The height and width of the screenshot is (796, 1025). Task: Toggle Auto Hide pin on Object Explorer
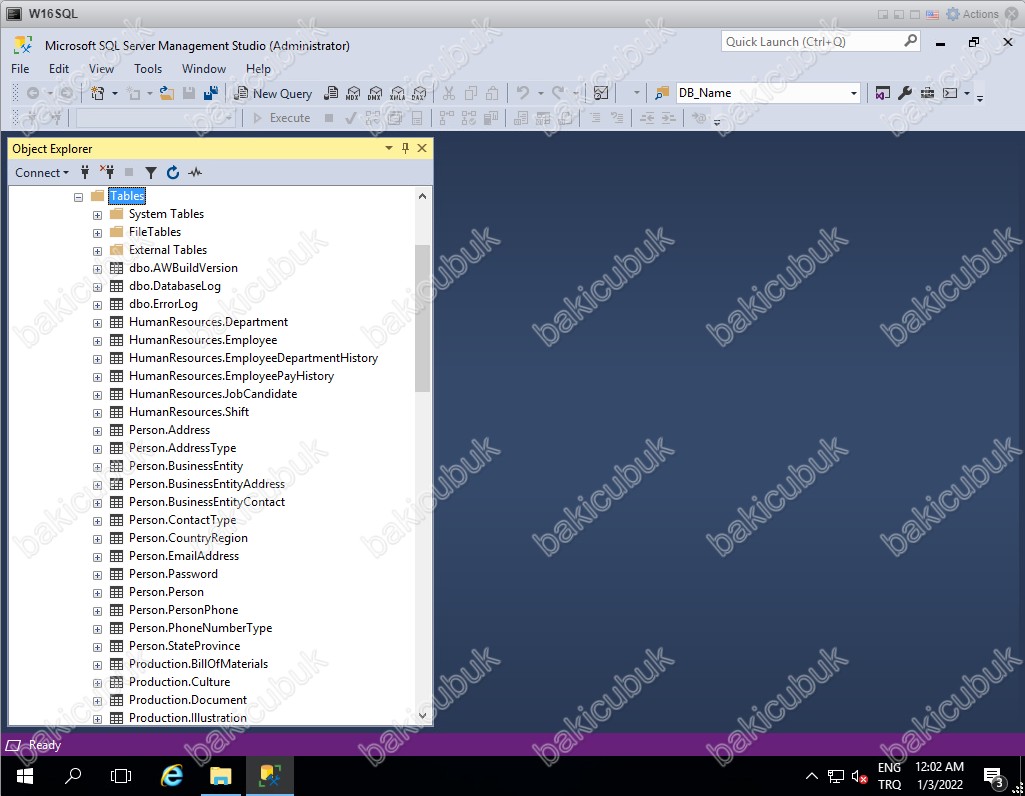[405, 148]
